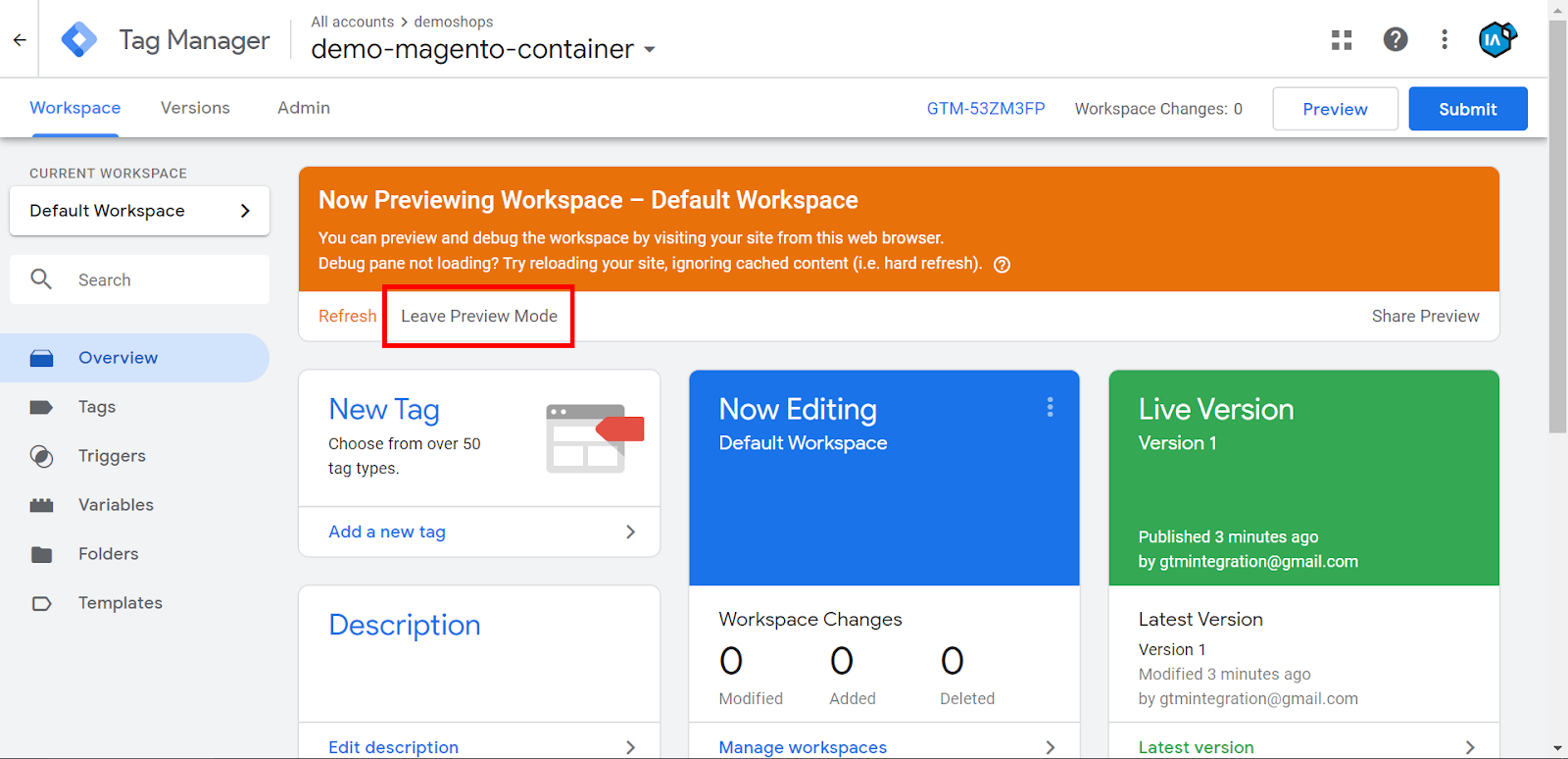Switch to the Versions tab
This screenshot has width=1568, height=759.
click(x=195, y=108)
